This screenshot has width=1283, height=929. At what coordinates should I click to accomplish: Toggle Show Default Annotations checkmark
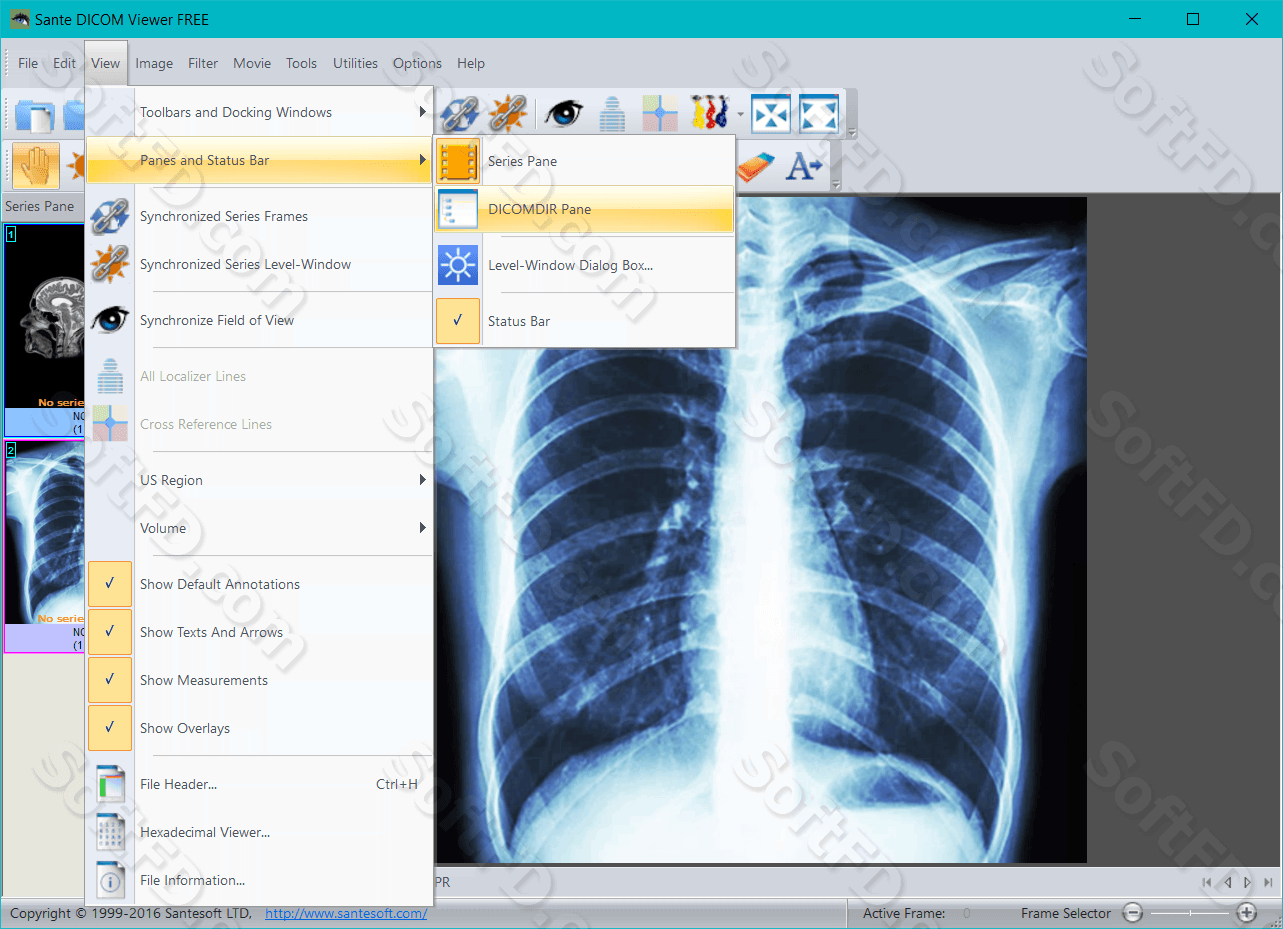(x=110, y=584)
